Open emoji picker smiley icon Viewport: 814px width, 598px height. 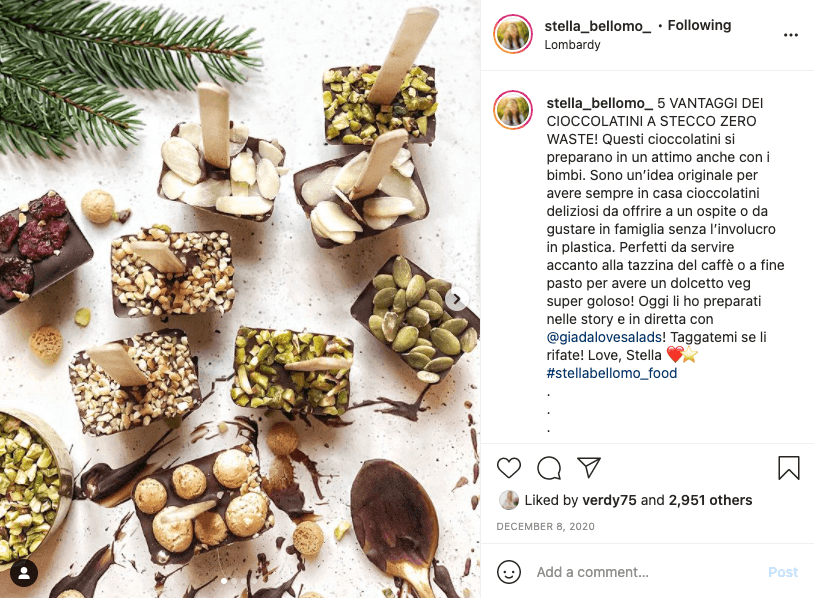[509, 572]
